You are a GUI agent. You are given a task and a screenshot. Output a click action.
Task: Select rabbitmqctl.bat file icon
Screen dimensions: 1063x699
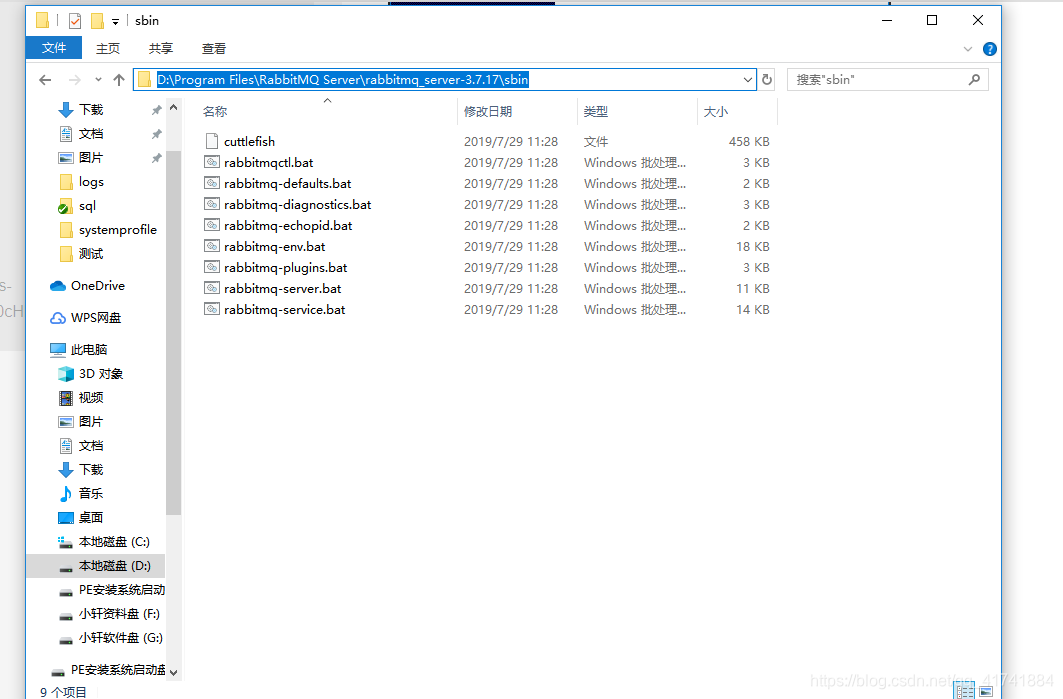(212, 162)
